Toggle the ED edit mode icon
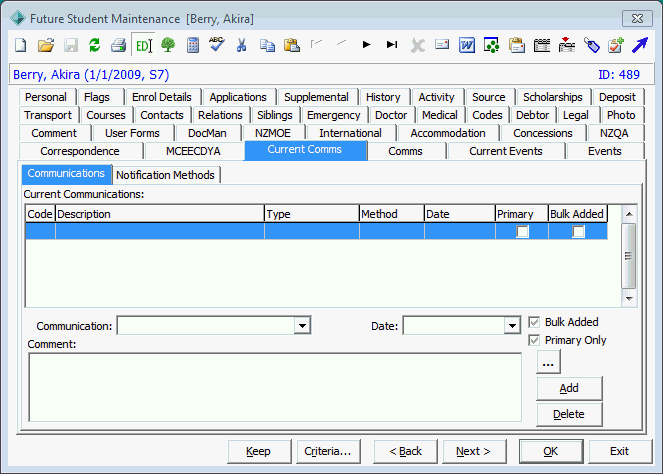663x474 pixels. (143, 45)
